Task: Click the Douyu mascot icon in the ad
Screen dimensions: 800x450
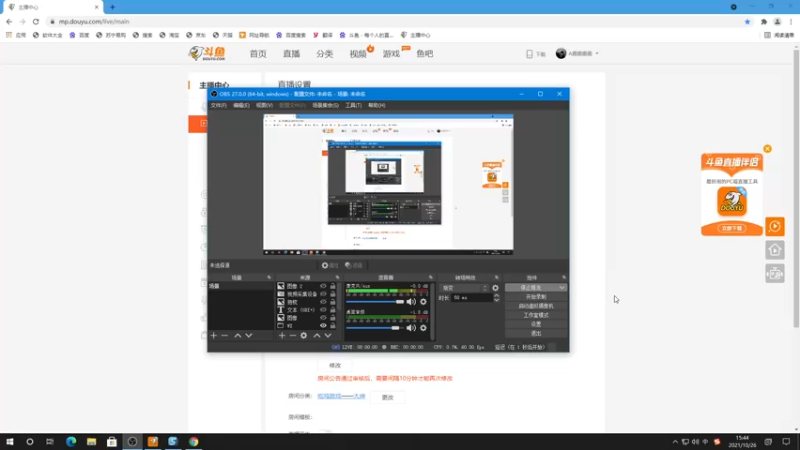Action: pyautogui.click(x=732, y=201)
